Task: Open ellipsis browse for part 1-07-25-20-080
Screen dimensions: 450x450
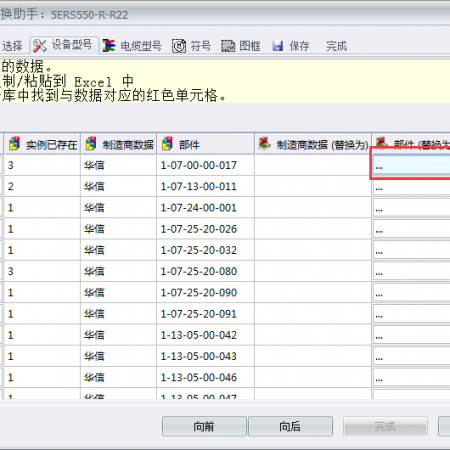Action: click(379, 272)
